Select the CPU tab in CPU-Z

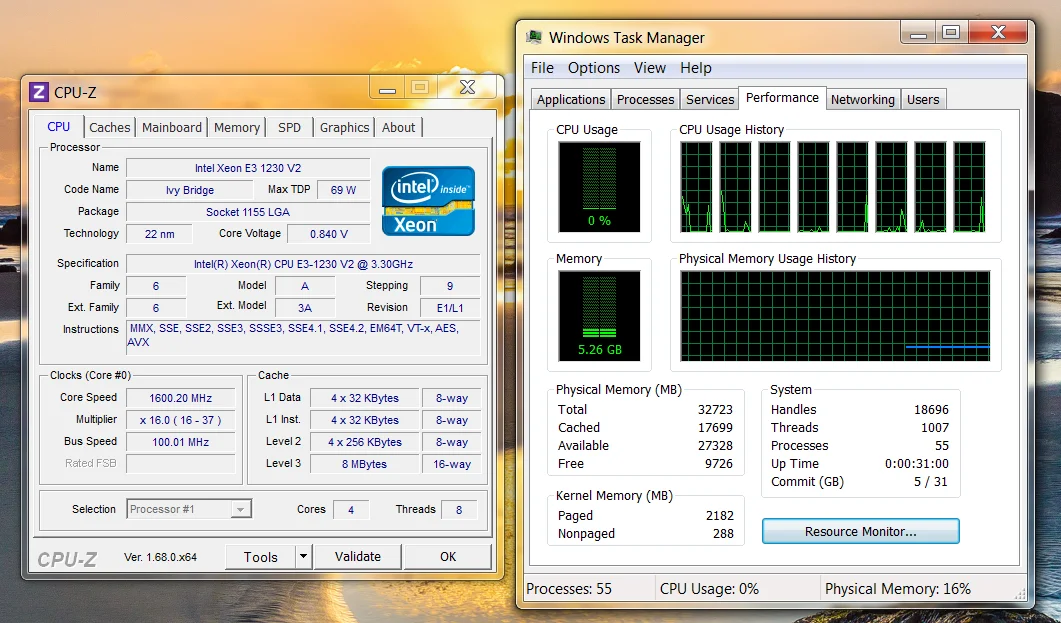tap(59, 126)
